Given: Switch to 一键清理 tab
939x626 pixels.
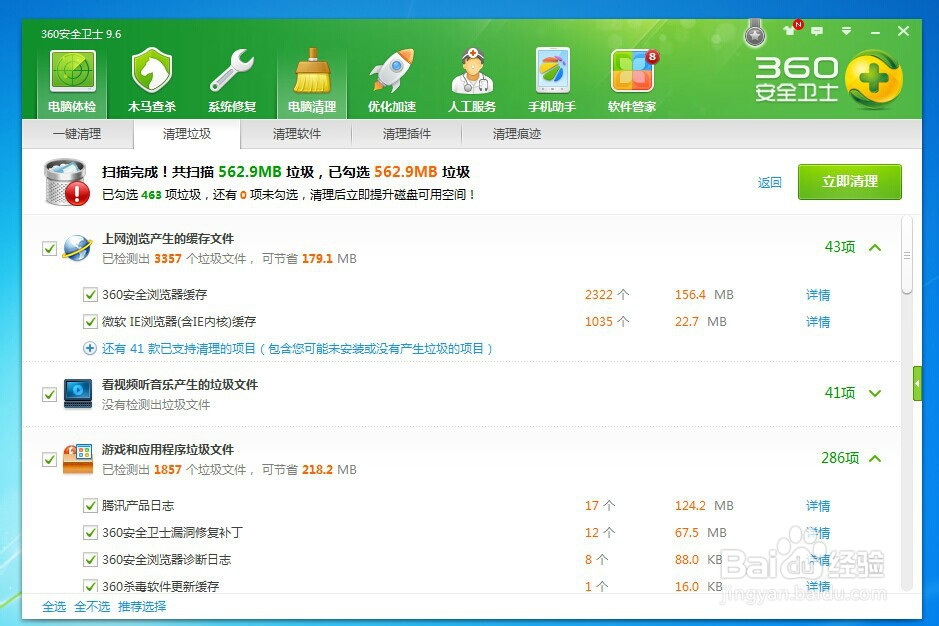Looking at the screenshot, I should (77, 134).
